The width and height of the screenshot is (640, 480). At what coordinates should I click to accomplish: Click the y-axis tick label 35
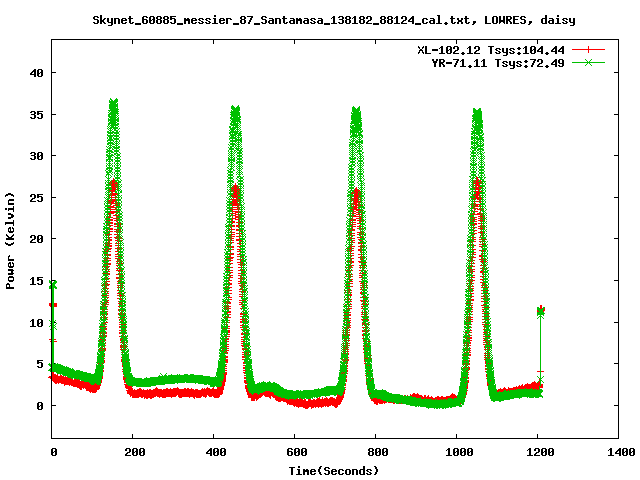36,115
